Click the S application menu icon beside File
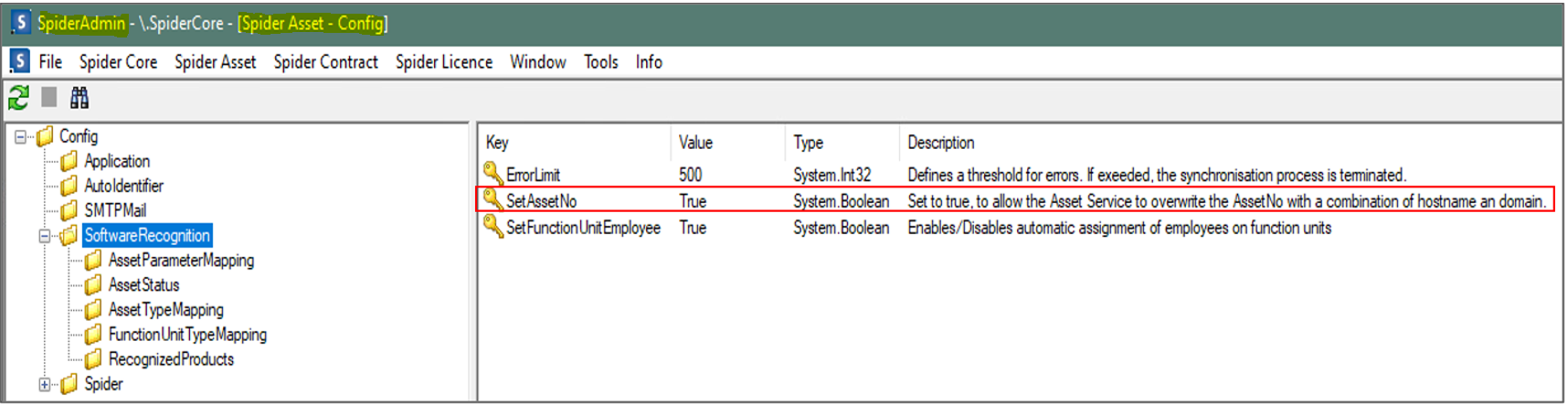Viewport: 1568px width, 405px height. point(19,61)
